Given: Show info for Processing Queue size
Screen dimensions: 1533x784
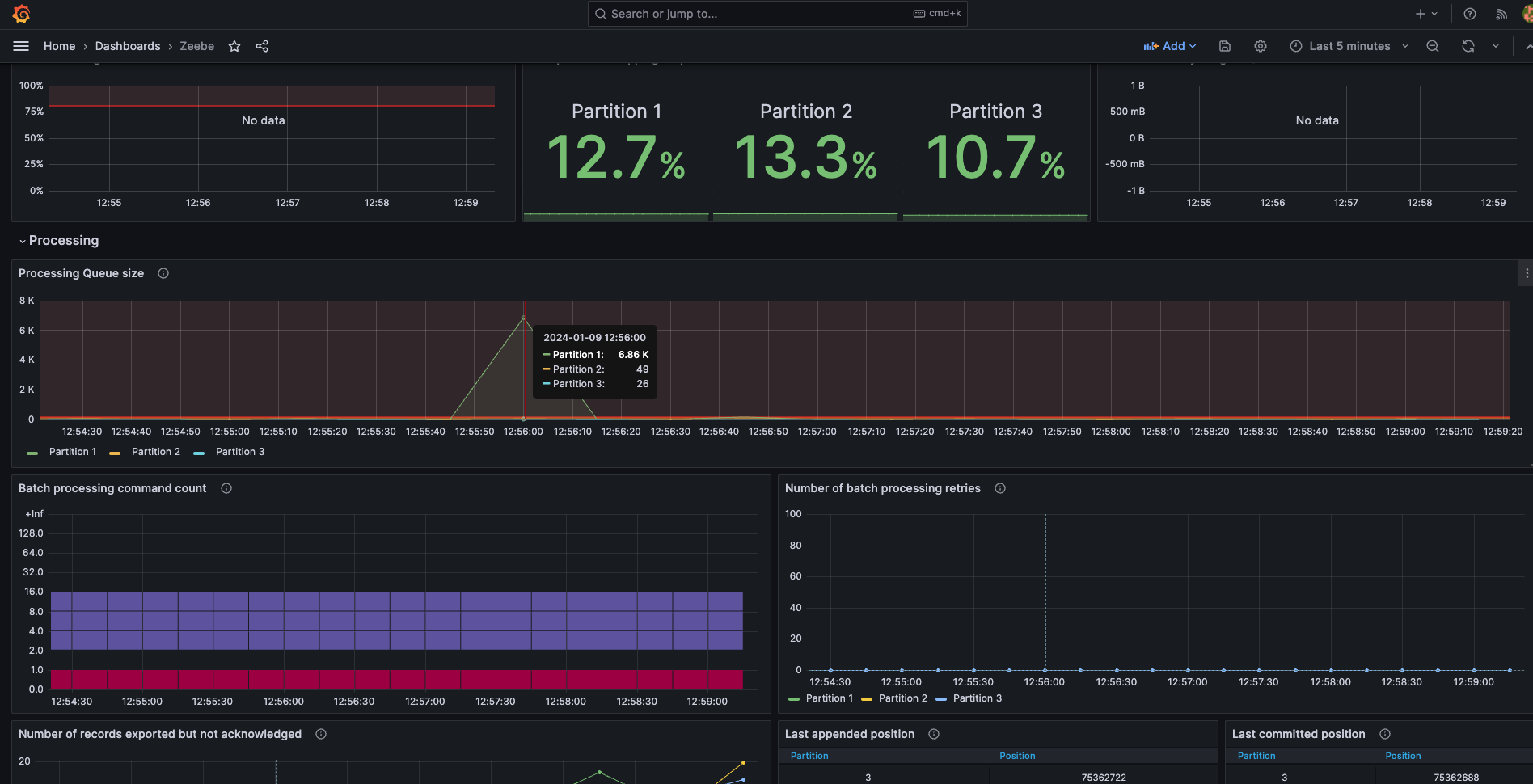Looking at the screenshot, I should [x=163, y=273].
